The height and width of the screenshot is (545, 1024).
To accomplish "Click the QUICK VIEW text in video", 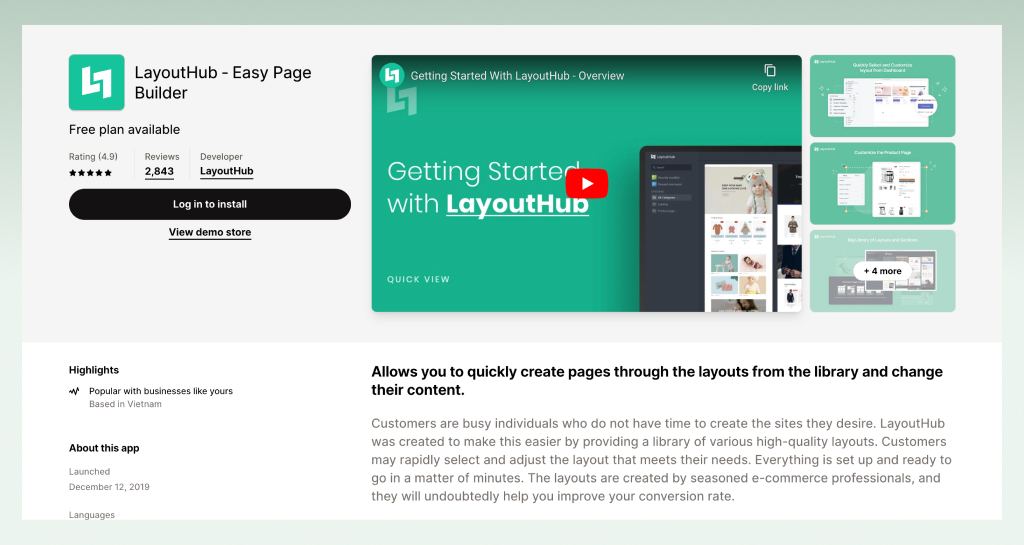I will tap(418, 279).
